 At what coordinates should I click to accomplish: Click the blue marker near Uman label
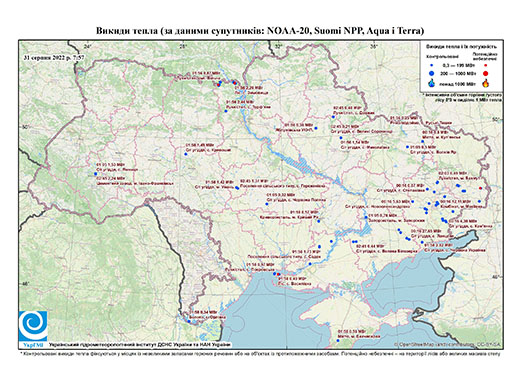point(237,188)
